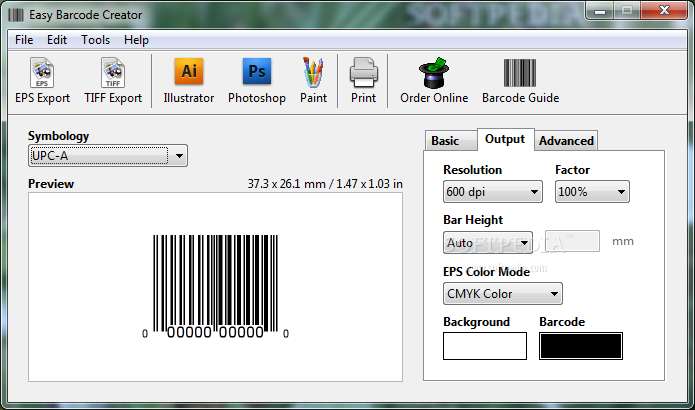Open the EPS Color Mode dropdown
This screenshot has width=695, height=410.
(x=503, y=293)
